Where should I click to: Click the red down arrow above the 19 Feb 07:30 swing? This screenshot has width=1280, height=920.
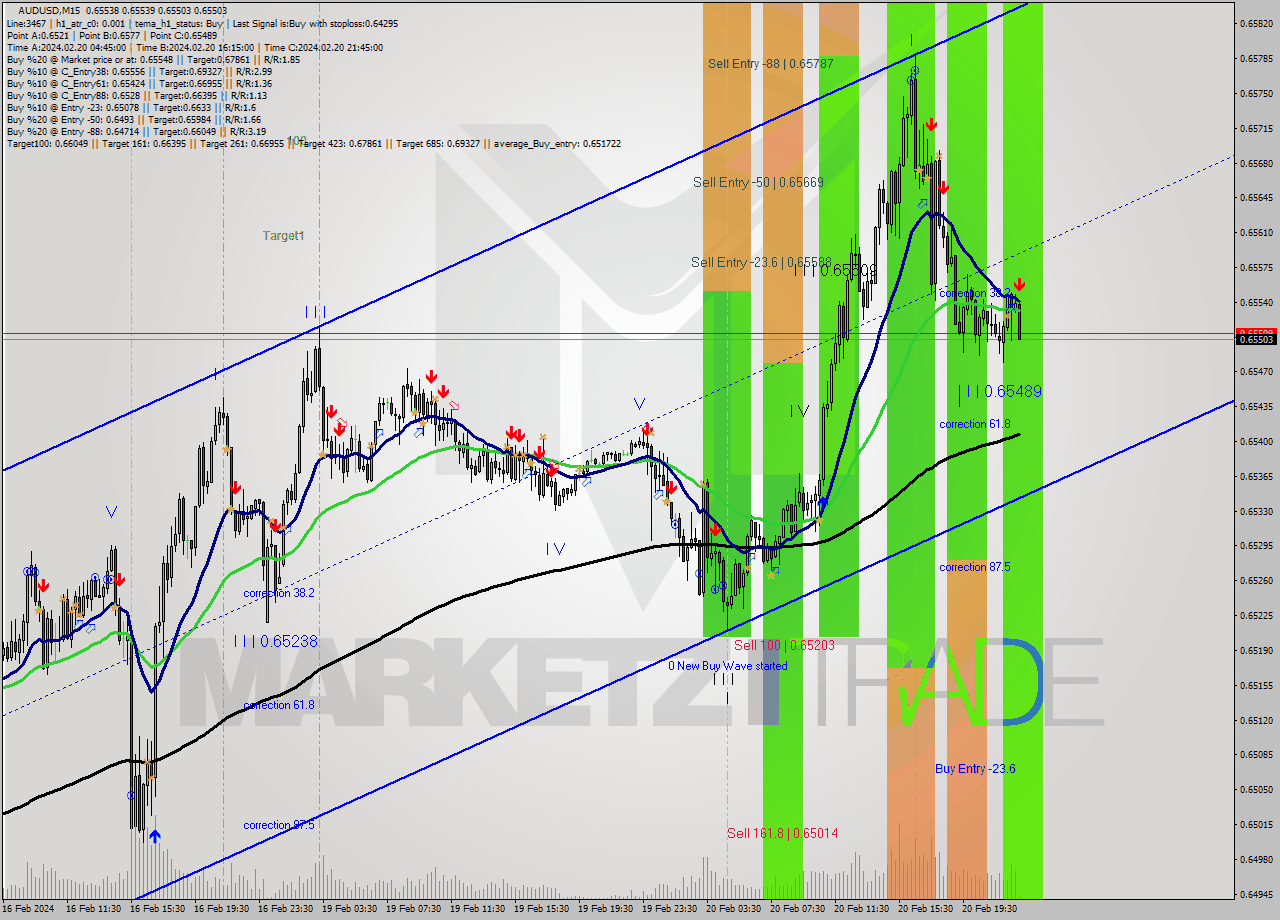point(432,375)
